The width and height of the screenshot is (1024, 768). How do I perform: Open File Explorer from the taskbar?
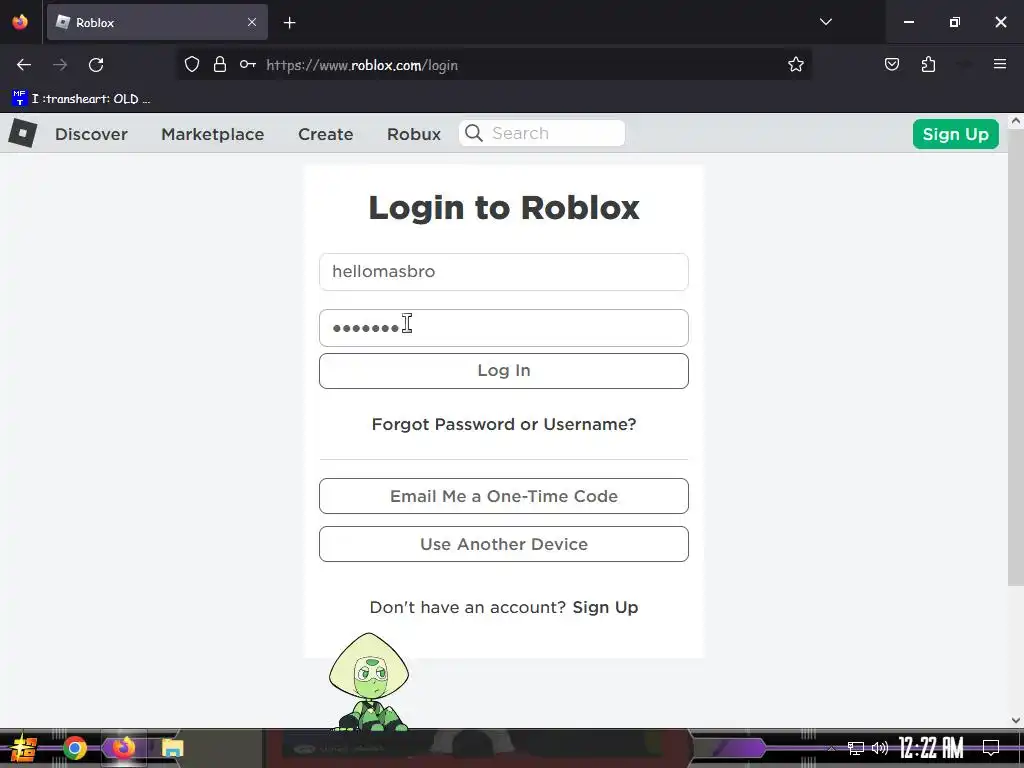[x=172, y=748]
